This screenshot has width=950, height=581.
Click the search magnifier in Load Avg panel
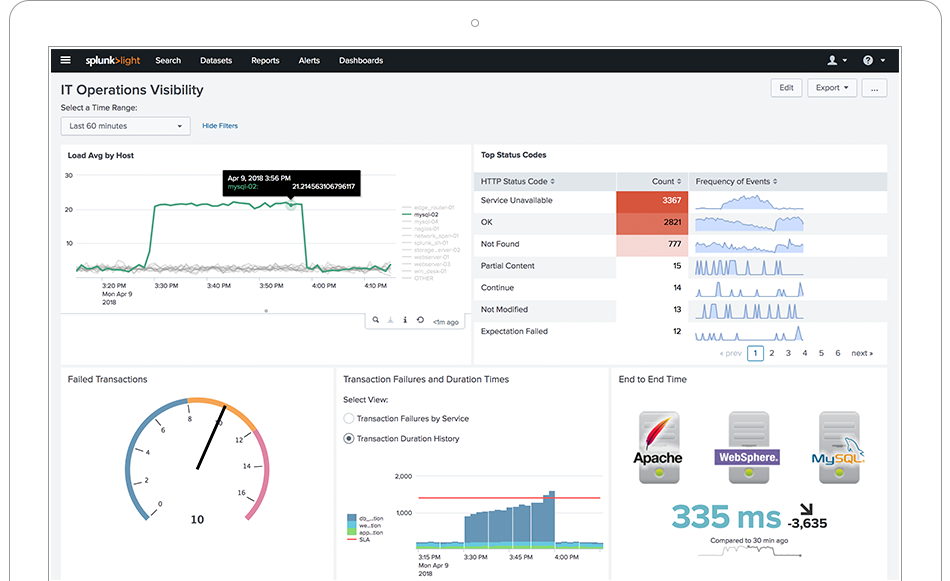pyautogui.click(x=376, y=320)
